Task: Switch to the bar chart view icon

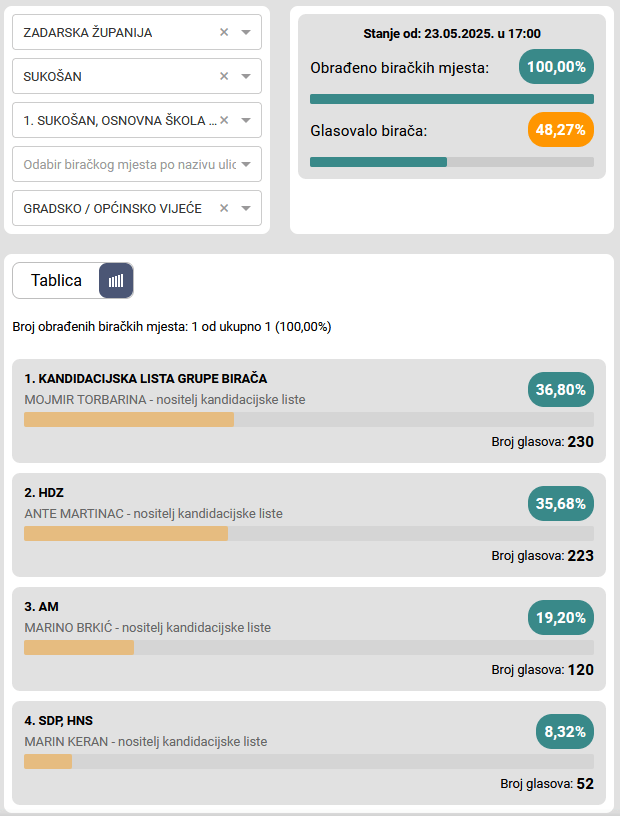Action: [x=116, y=281]
